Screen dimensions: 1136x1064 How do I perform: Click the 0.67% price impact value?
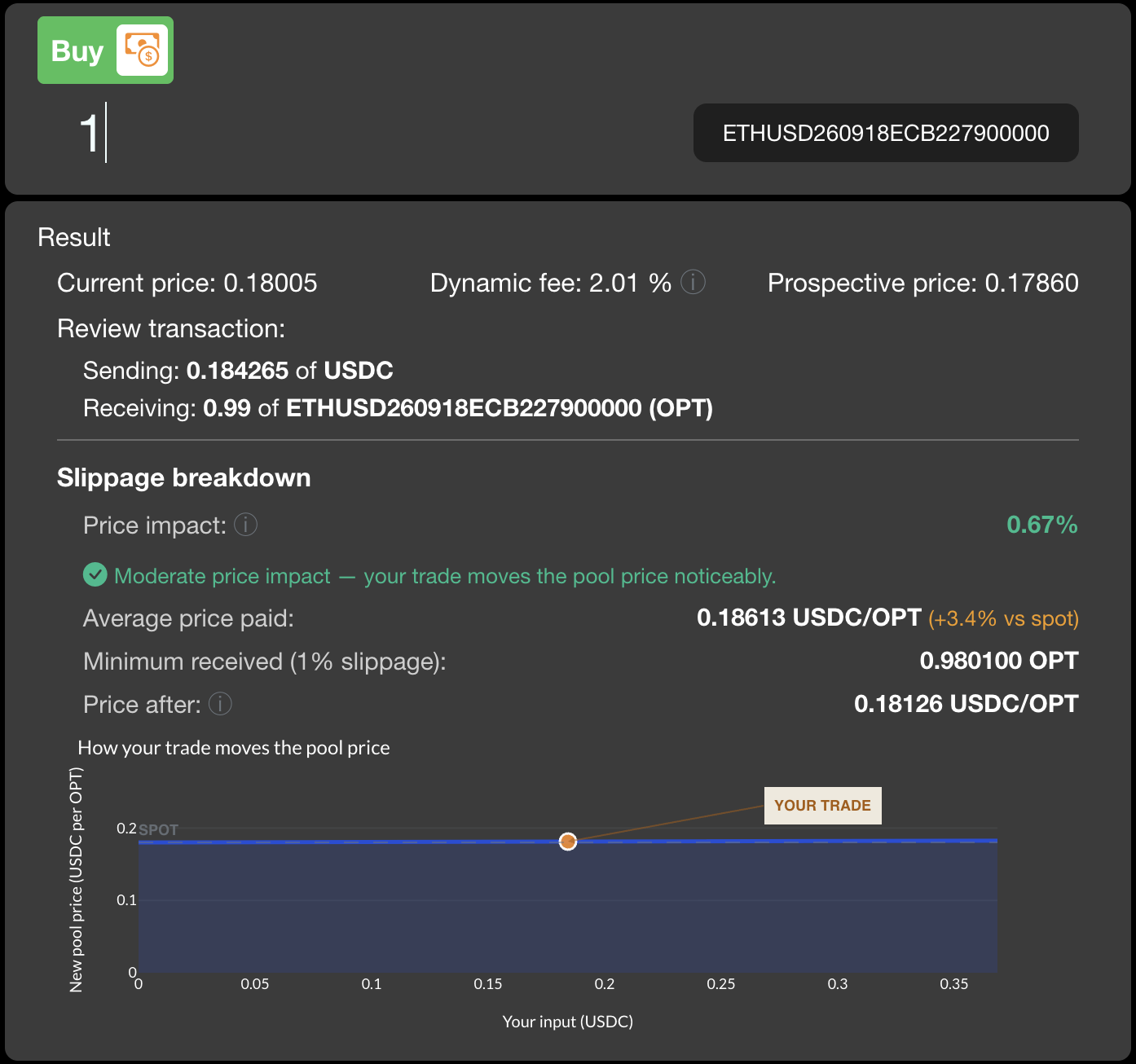[1042, 525]
